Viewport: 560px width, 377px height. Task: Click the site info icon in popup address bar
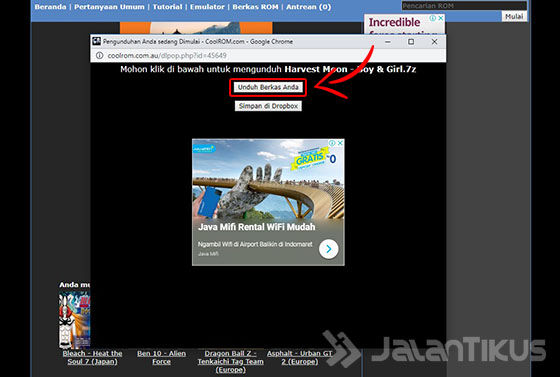(100, 55)
